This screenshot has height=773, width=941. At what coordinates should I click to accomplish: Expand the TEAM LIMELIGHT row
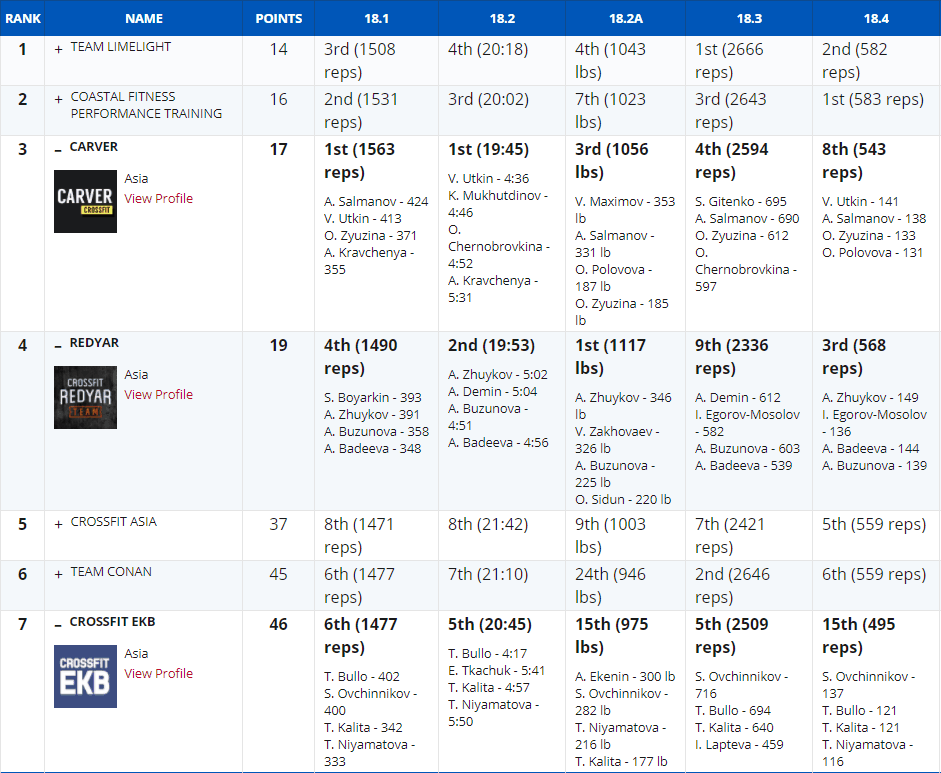click(x=58, y=49)
